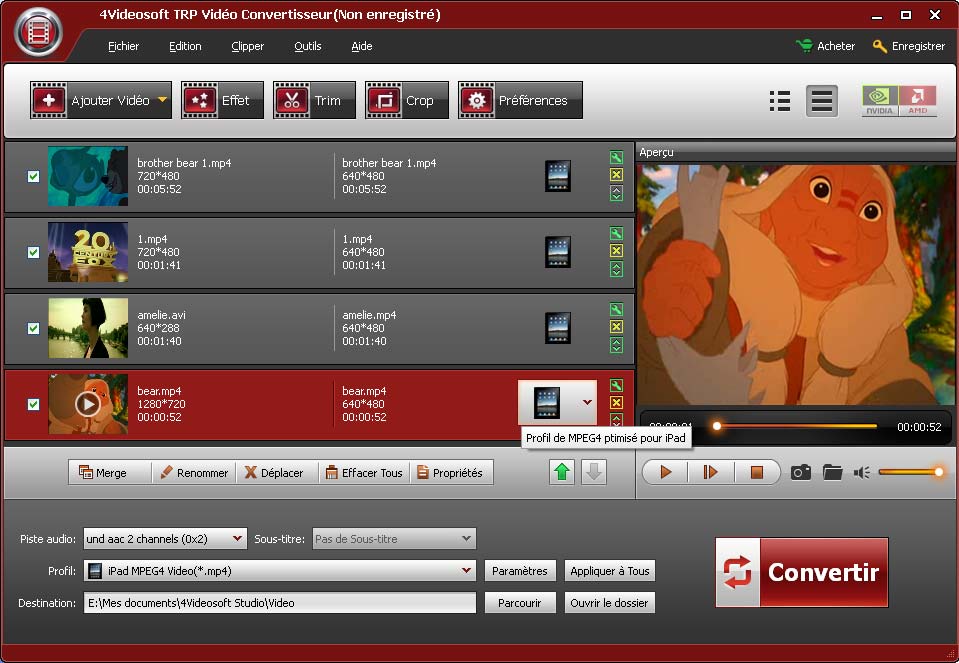Open the snapshot folder icon in the preview panel
959x663 pixels.
832,472
